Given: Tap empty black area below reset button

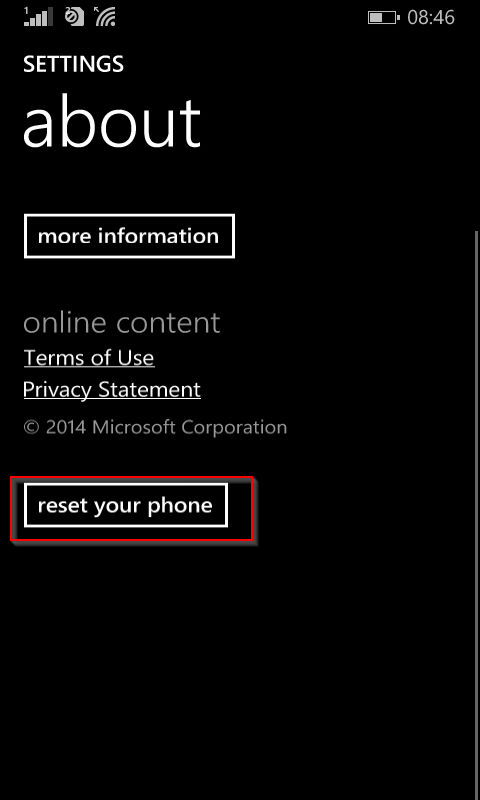Looking at the screenshot, I should coord(240,663).
